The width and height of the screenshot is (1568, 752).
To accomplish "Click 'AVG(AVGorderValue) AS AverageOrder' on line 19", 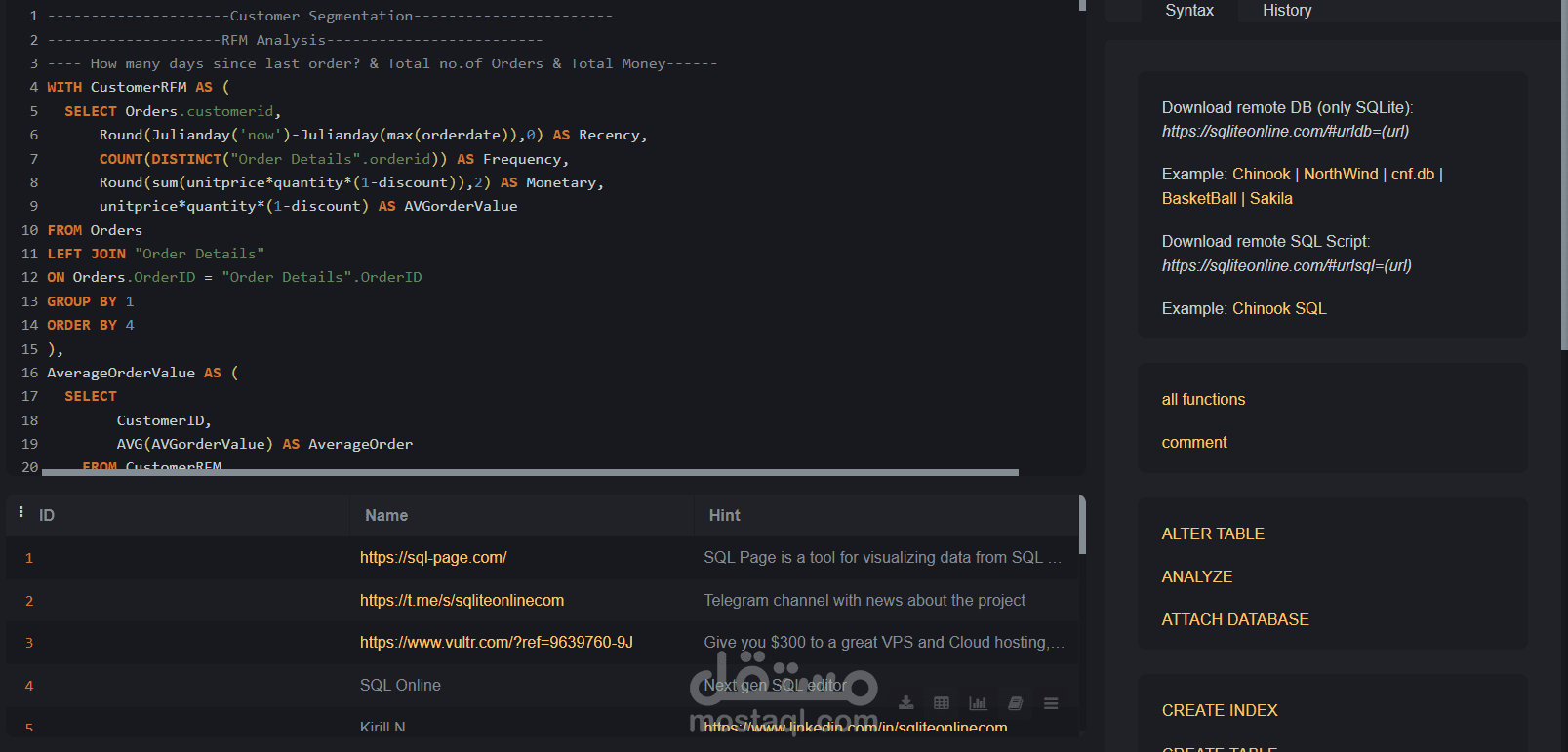I will tap(264, 444).
